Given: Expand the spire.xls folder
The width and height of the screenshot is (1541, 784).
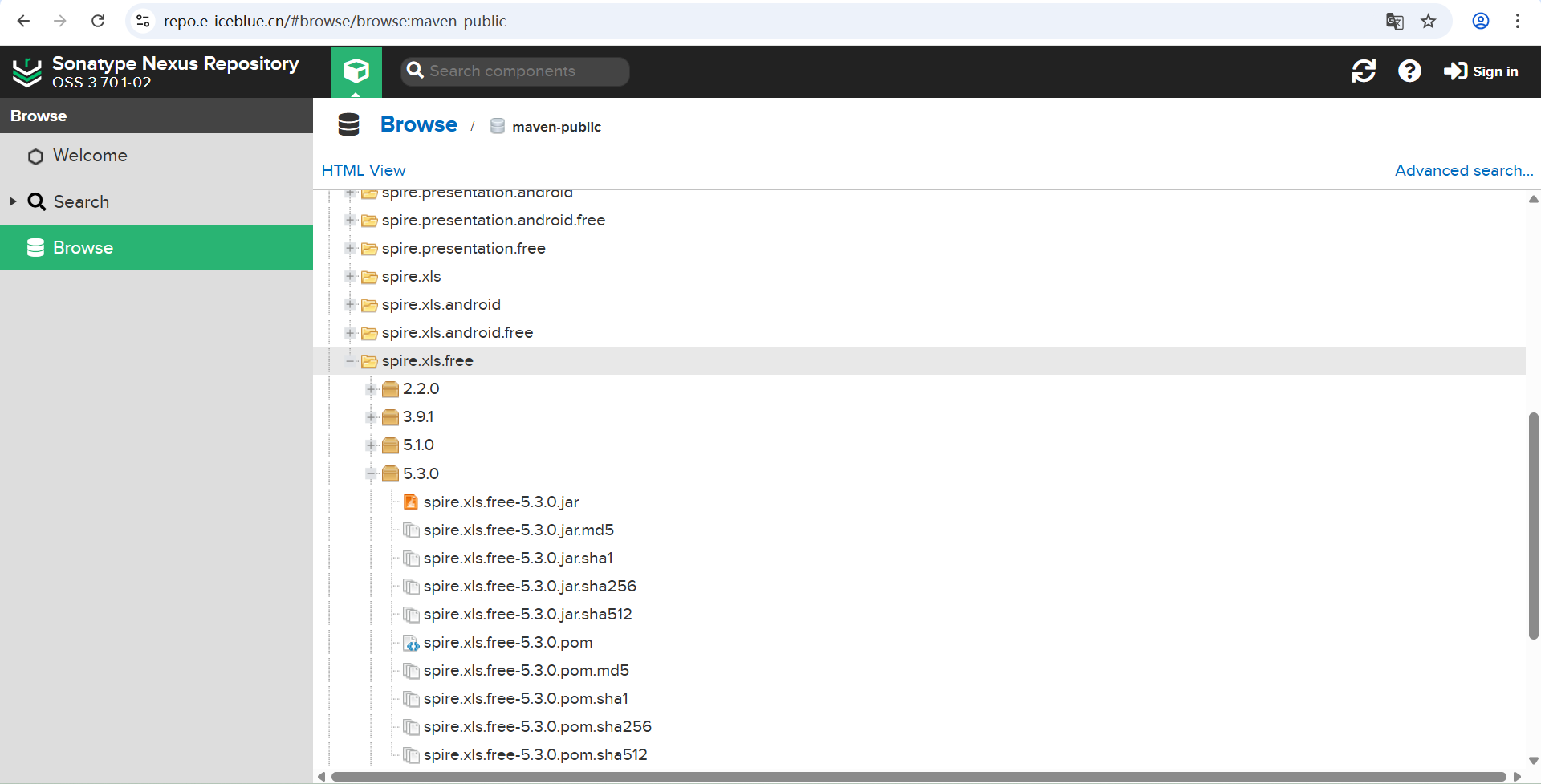Looking at the screenshot, I should (x=350, y=277).
